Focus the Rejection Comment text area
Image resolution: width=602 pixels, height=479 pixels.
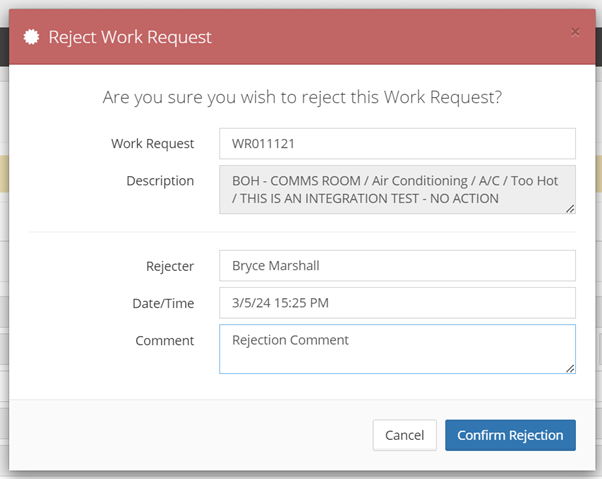point(397,348)
